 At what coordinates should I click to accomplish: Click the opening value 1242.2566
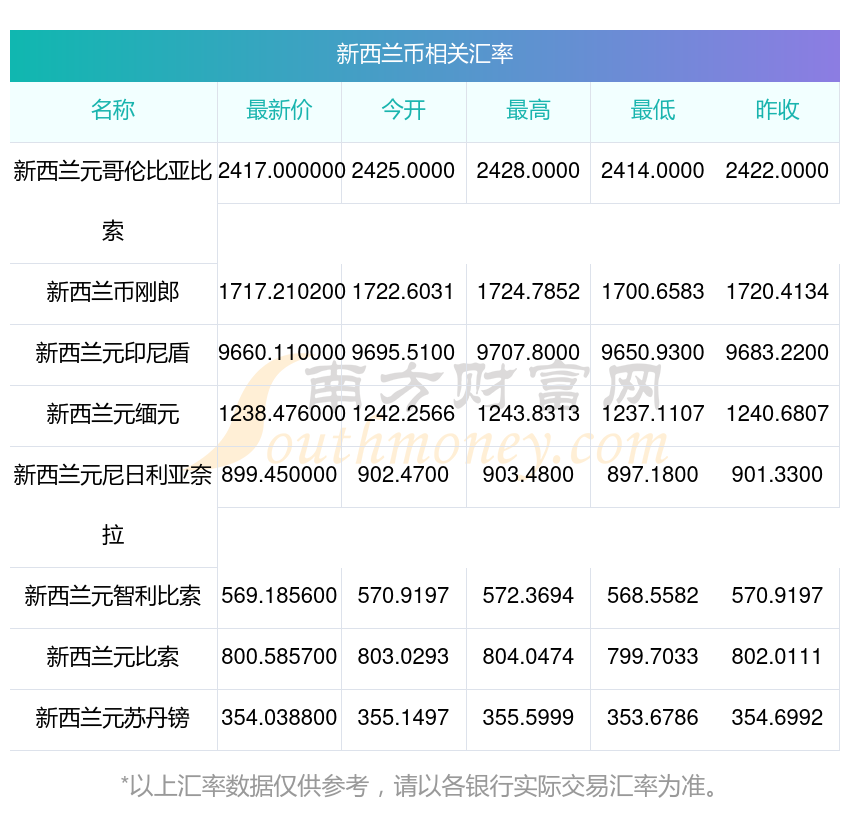[403, 414]
